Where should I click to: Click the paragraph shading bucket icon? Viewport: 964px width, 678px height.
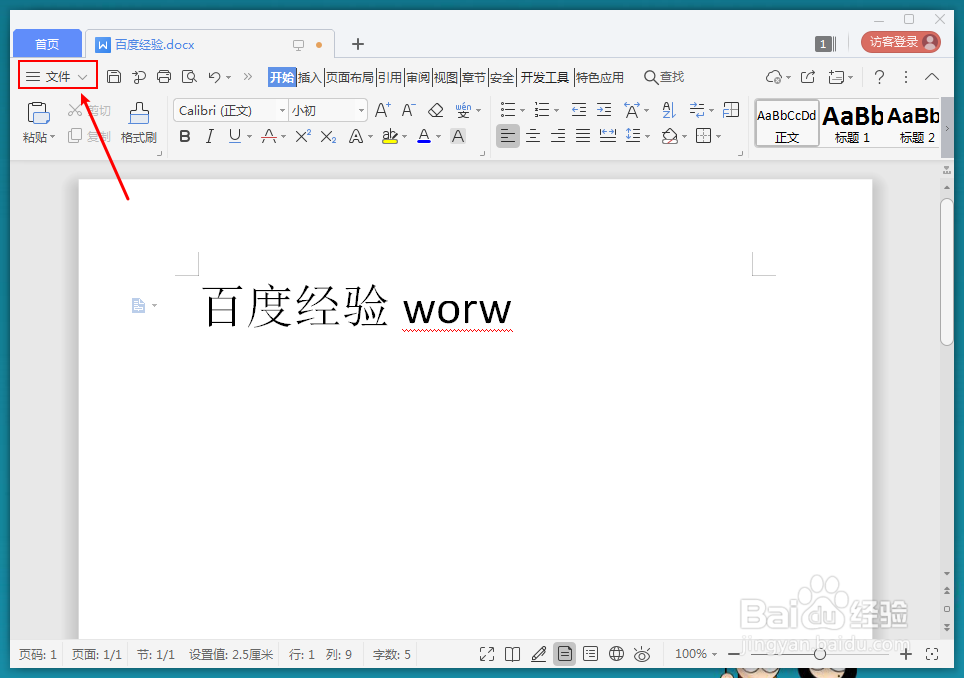point(670,136)
